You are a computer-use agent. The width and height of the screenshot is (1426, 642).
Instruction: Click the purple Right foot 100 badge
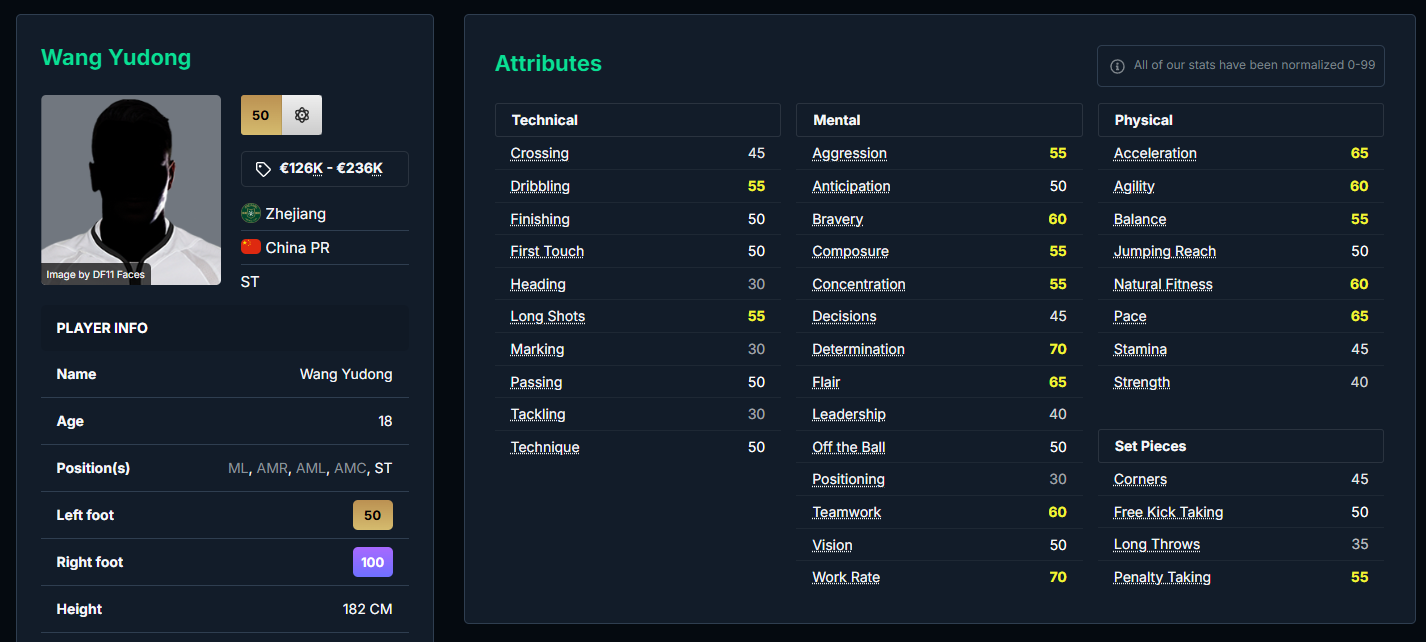tap(372, 562)
